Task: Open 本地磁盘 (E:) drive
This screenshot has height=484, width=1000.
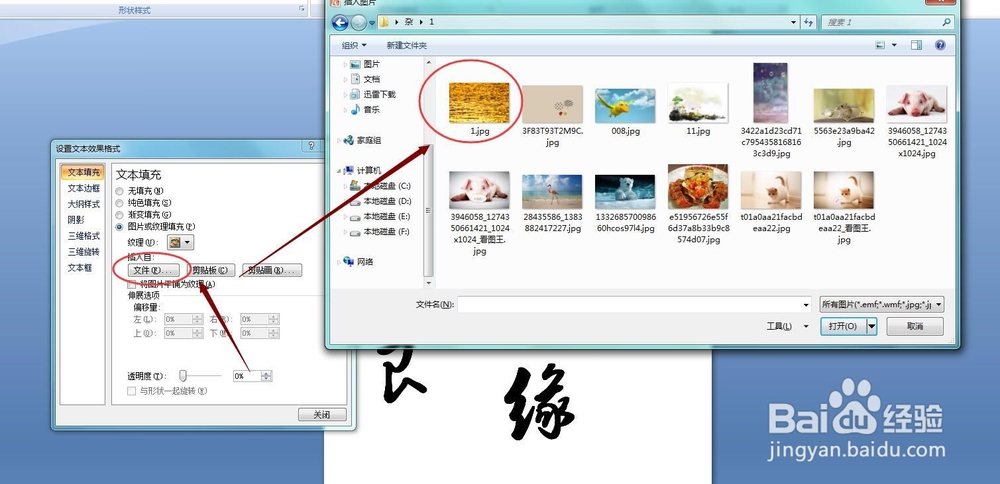Action: click(x=381, y=217)
